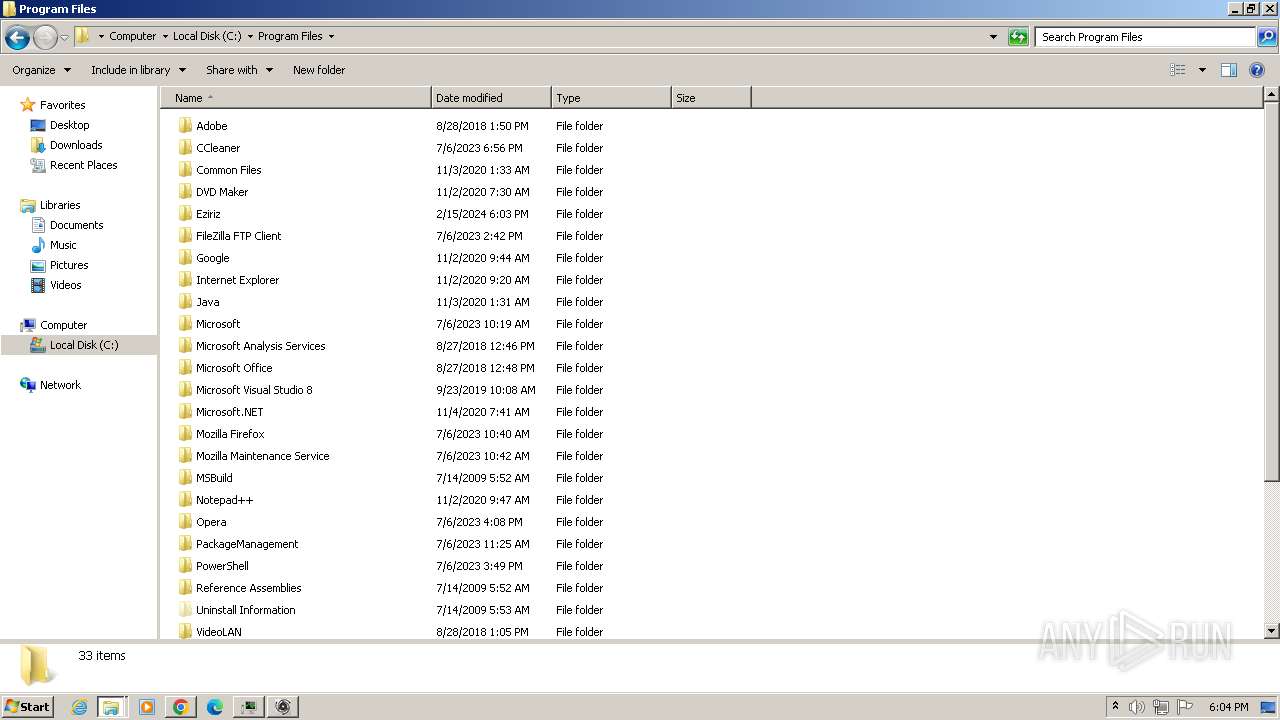Launch Chrome from taskbar
Screen dimensions: 1280x720
[x=181, y=707]
